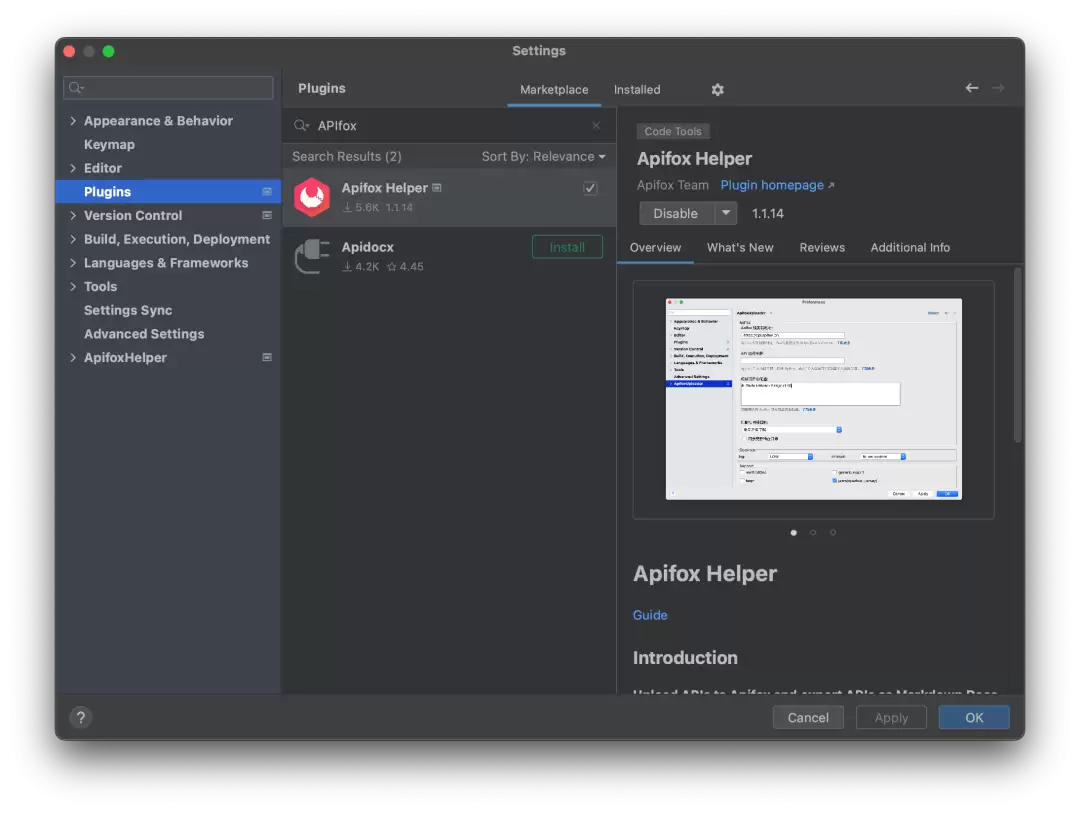This screenshot has width=1080, height=813.
Task: Focus the plugin search field containing APIfox
Action: click(x=449, y=125)
